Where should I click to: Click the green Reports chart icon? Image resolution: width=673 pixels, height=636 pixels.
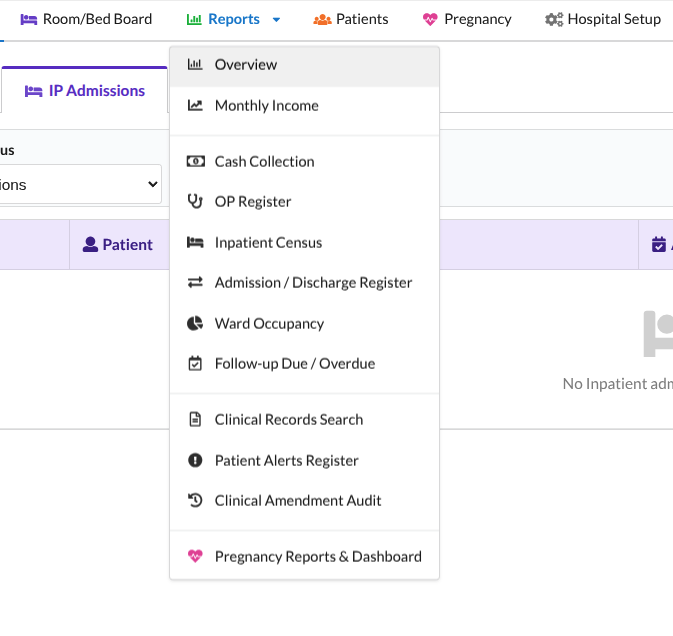[194, 20]
